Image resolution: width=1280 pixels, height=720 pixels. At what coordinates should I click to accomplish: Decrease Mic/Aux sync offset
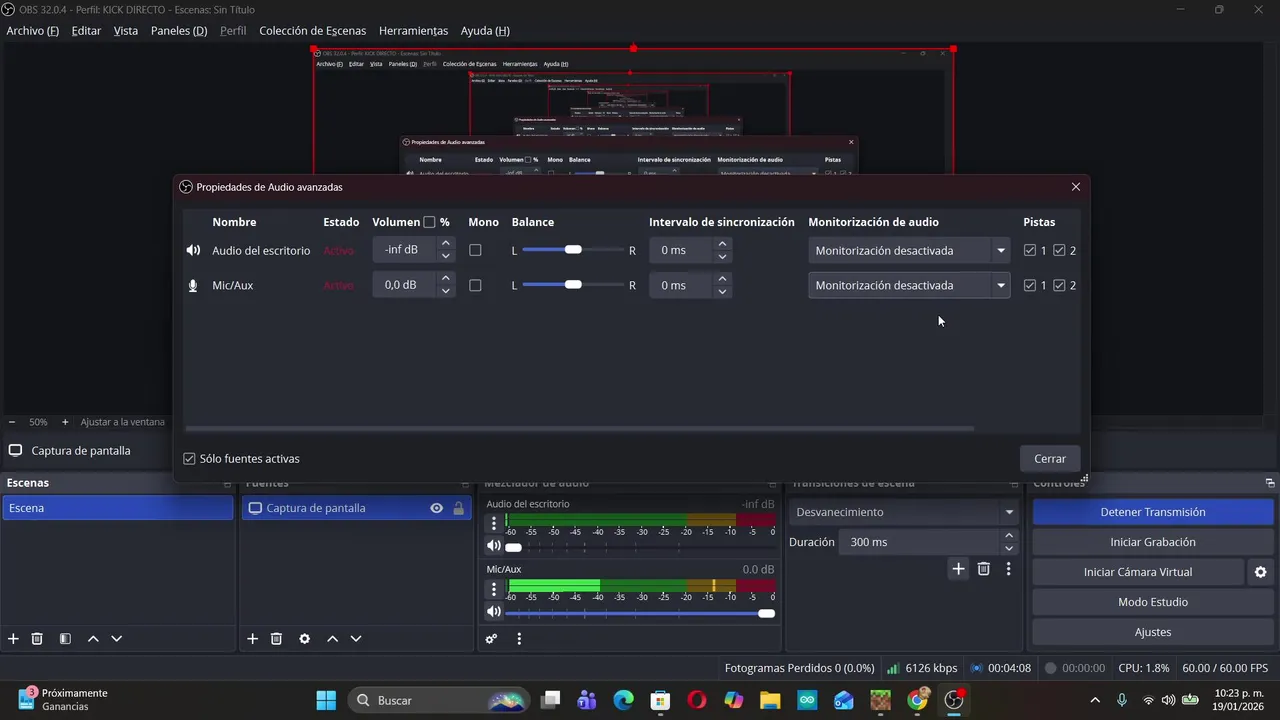click(722, 292)
